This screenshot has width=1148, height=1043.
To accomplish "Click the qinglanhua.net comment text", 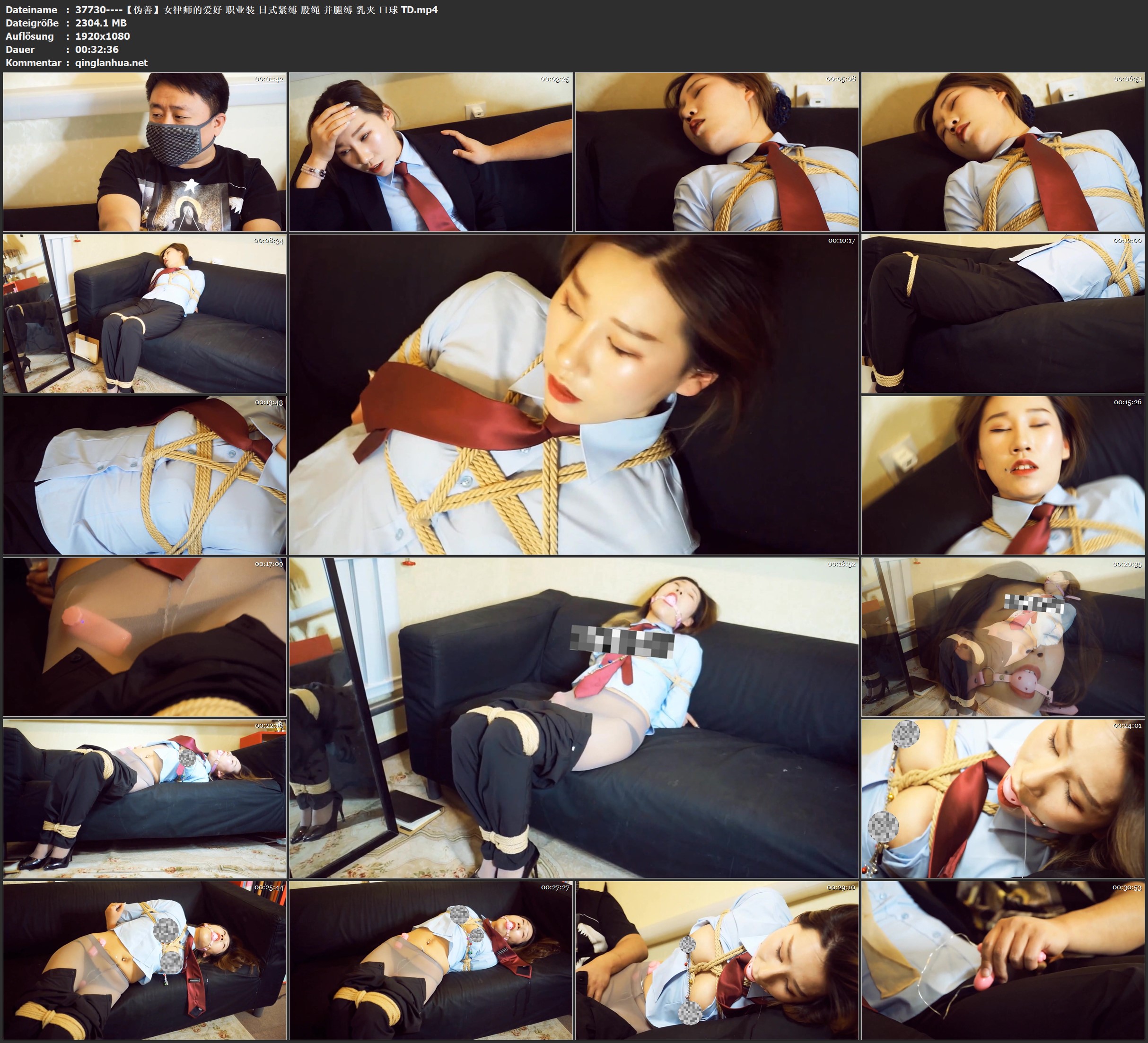I will (111, 62).
